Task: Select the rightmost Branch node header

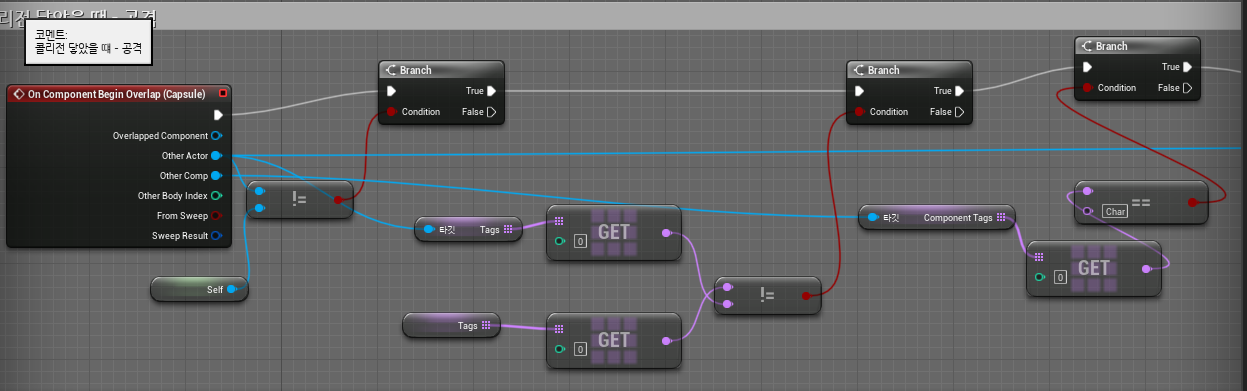Action: click(1137, 46)
